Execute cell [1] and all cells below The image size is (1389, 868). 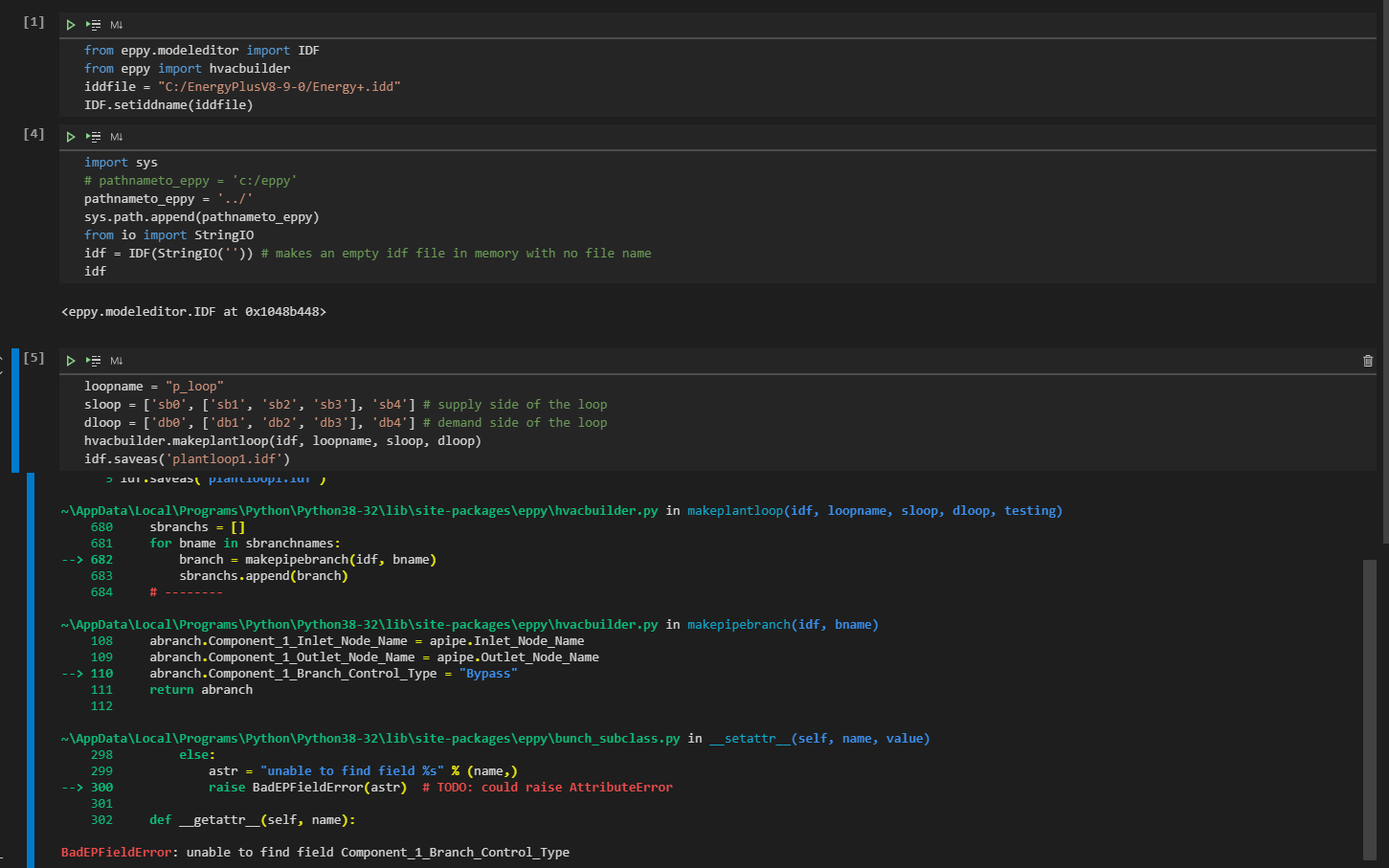[94, 24]
